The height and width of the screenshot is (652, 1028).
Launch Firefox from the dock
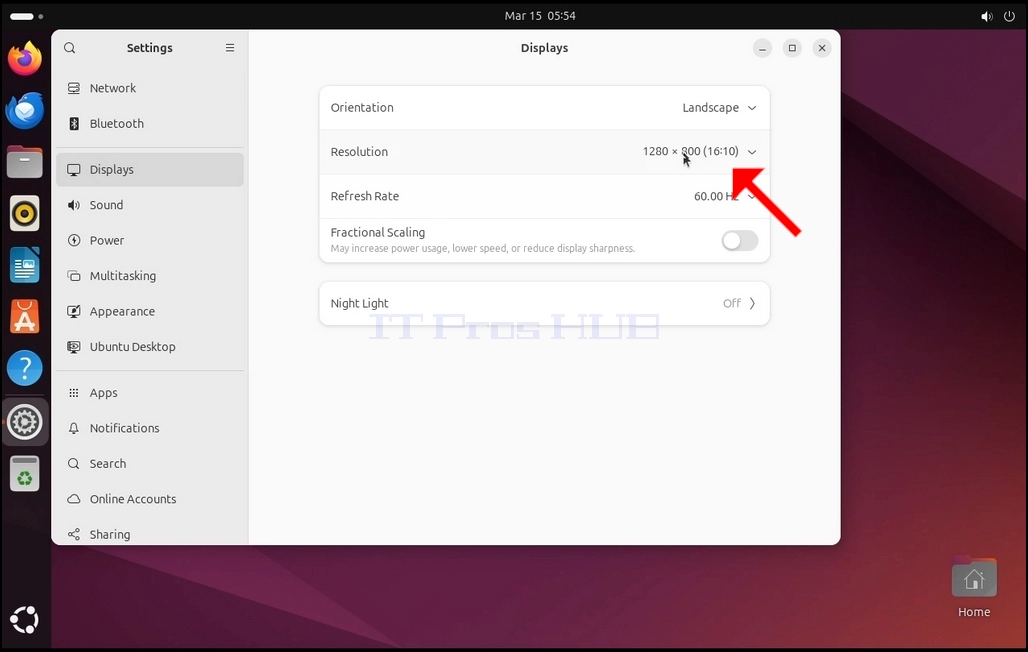pyautogui.click(x=25, y=58)
